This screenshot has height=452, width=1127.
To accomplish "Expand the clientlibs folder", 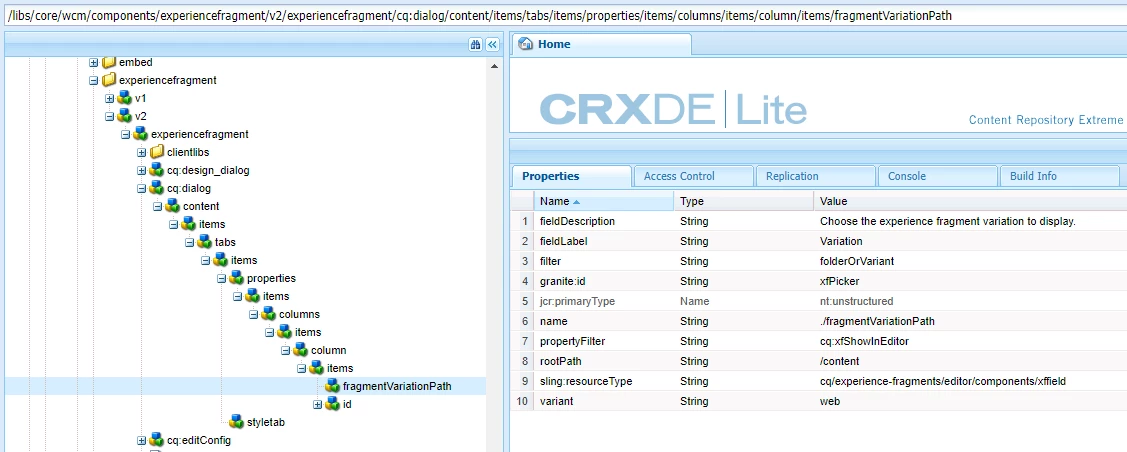I will tap(142, 152).
